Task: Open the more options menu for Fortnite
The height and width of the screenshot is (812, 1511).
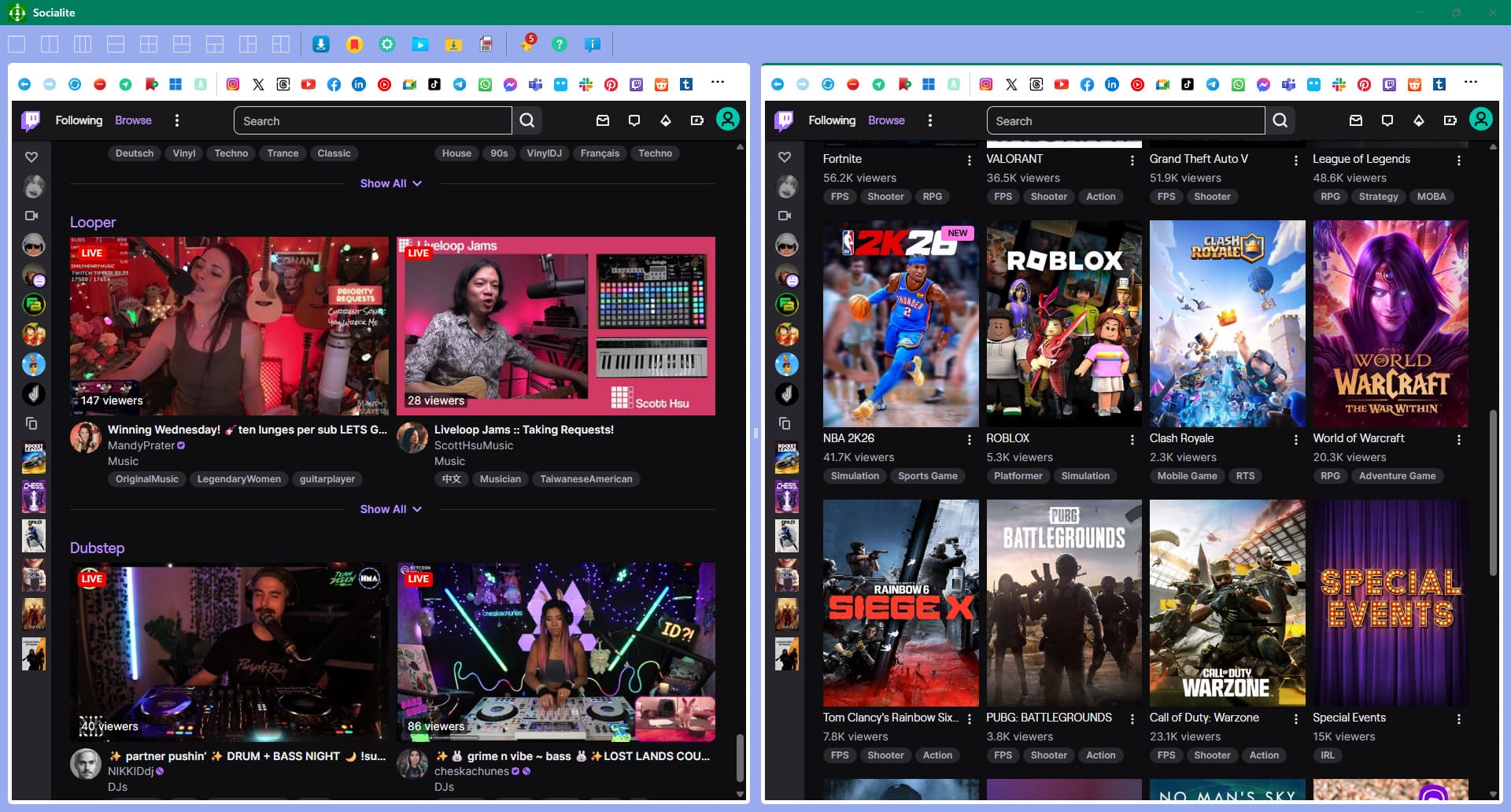Action: click(969, 161)
